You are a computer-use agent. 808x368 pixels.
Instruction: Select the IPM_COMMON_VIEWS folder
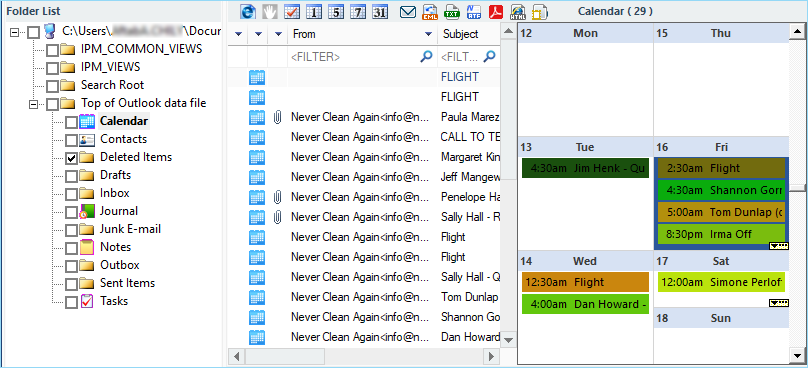coord(141,49)
